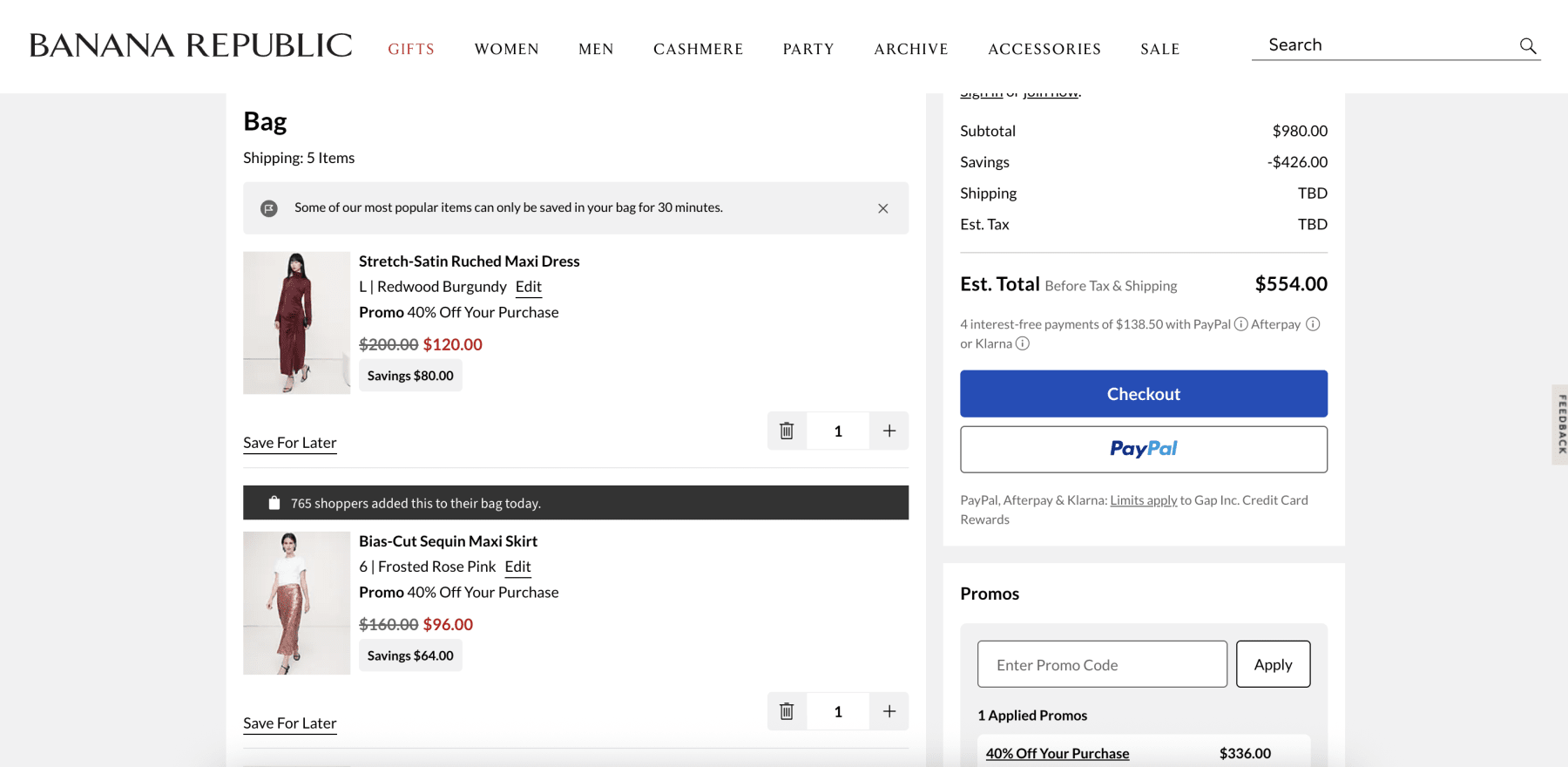Open the Cashmere menu

pos(699,49)
